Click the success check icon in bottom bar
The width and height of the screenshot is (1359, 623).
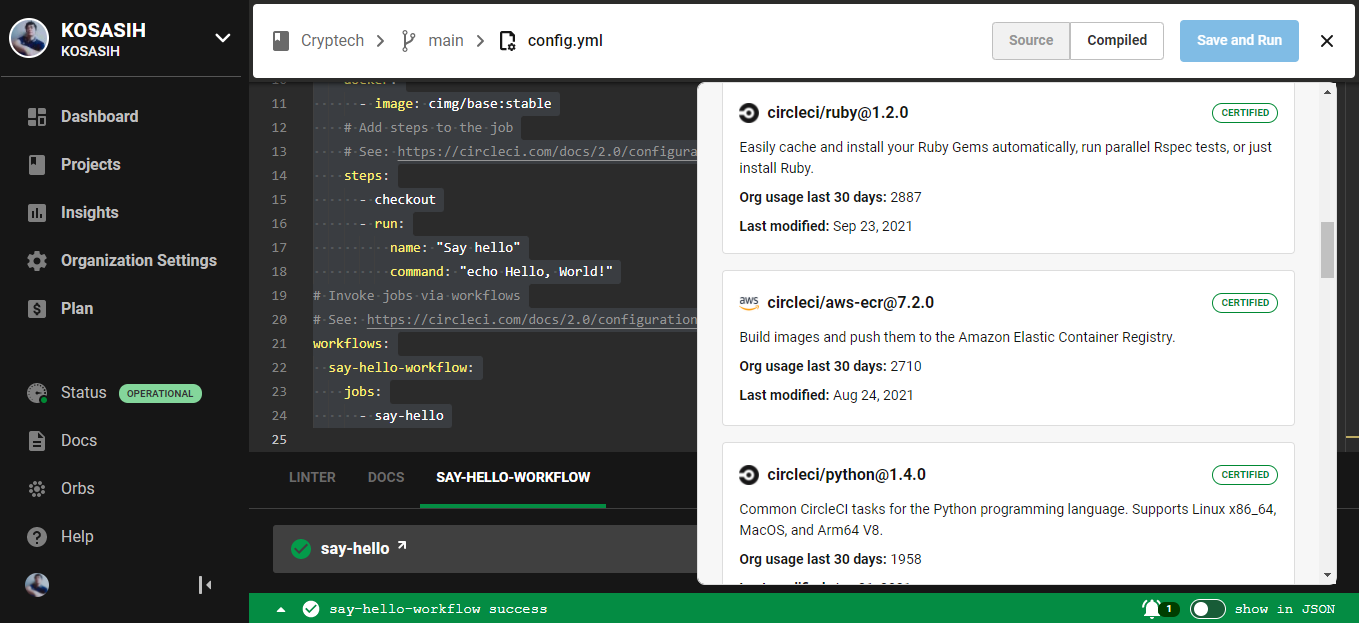pos(311,609)
